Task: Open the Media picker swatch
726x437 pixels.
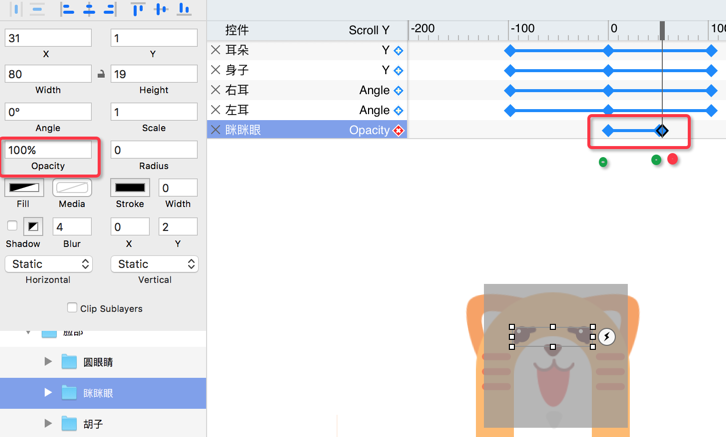Action: click(72, 187)
